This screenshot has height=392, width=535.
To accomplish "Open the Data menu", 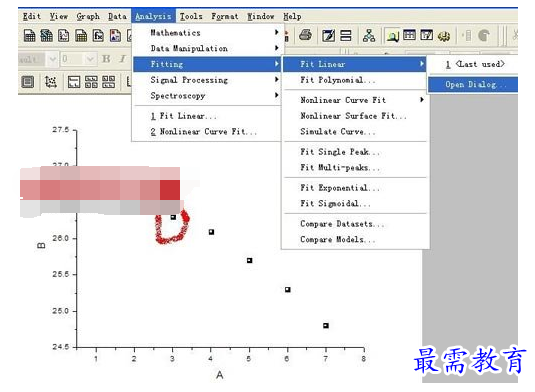I will tap(117, 16).
